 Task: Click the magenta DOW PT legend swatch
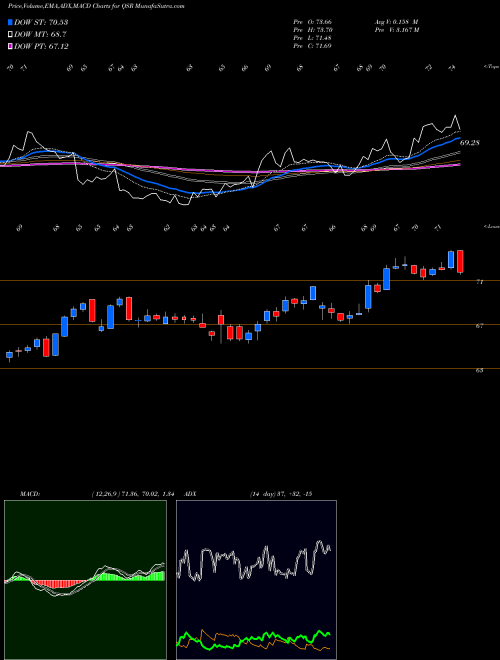pyautogui.click(x=10, y=46)
